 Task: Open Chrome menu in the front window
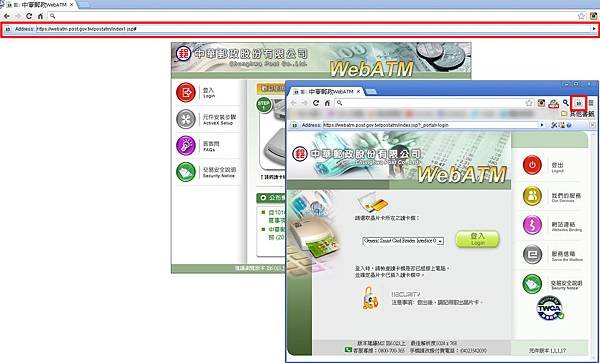[591, 103]
